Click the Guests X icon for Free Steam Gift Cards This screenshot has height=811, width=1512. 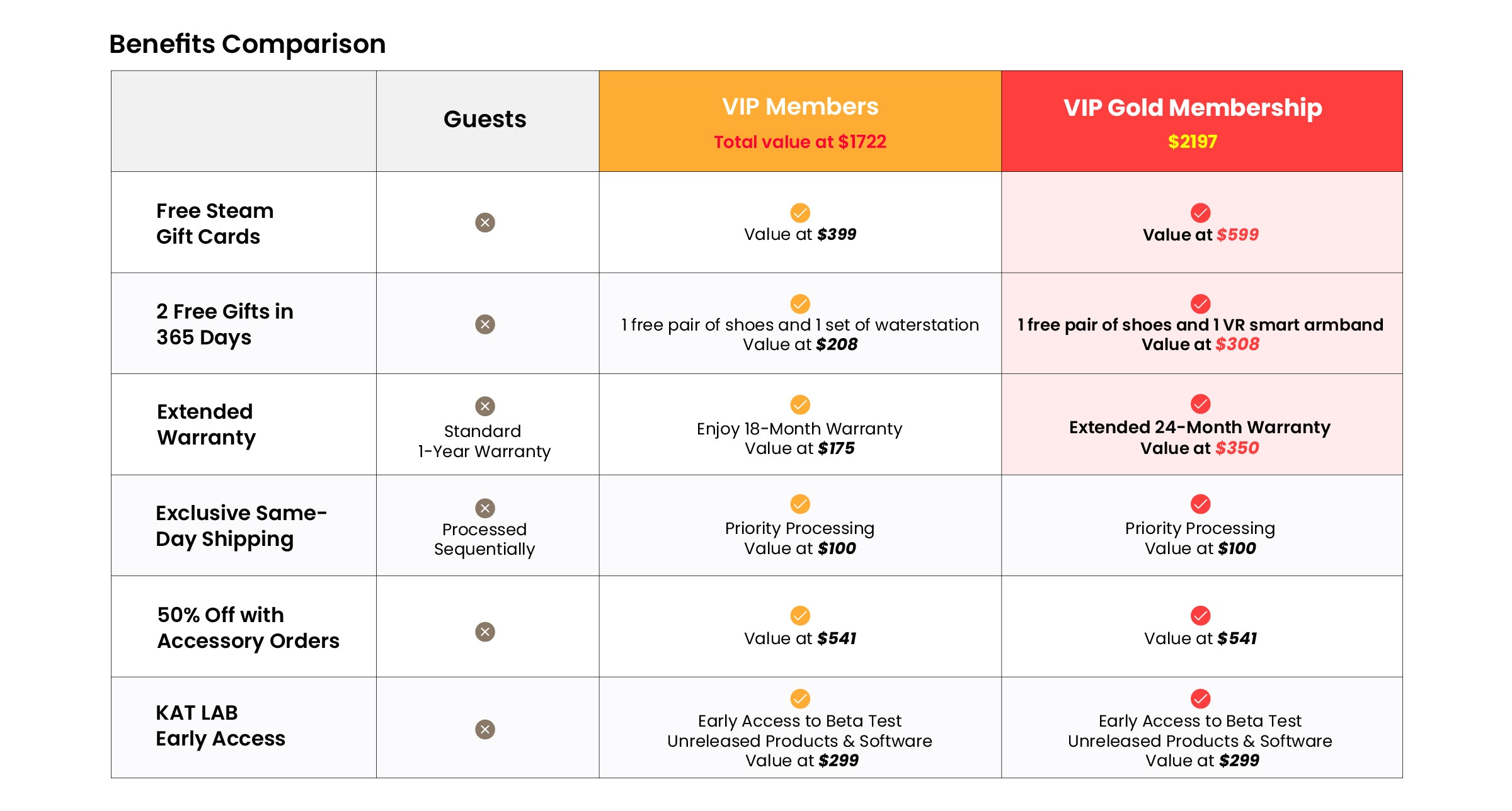tap(484, 222)
